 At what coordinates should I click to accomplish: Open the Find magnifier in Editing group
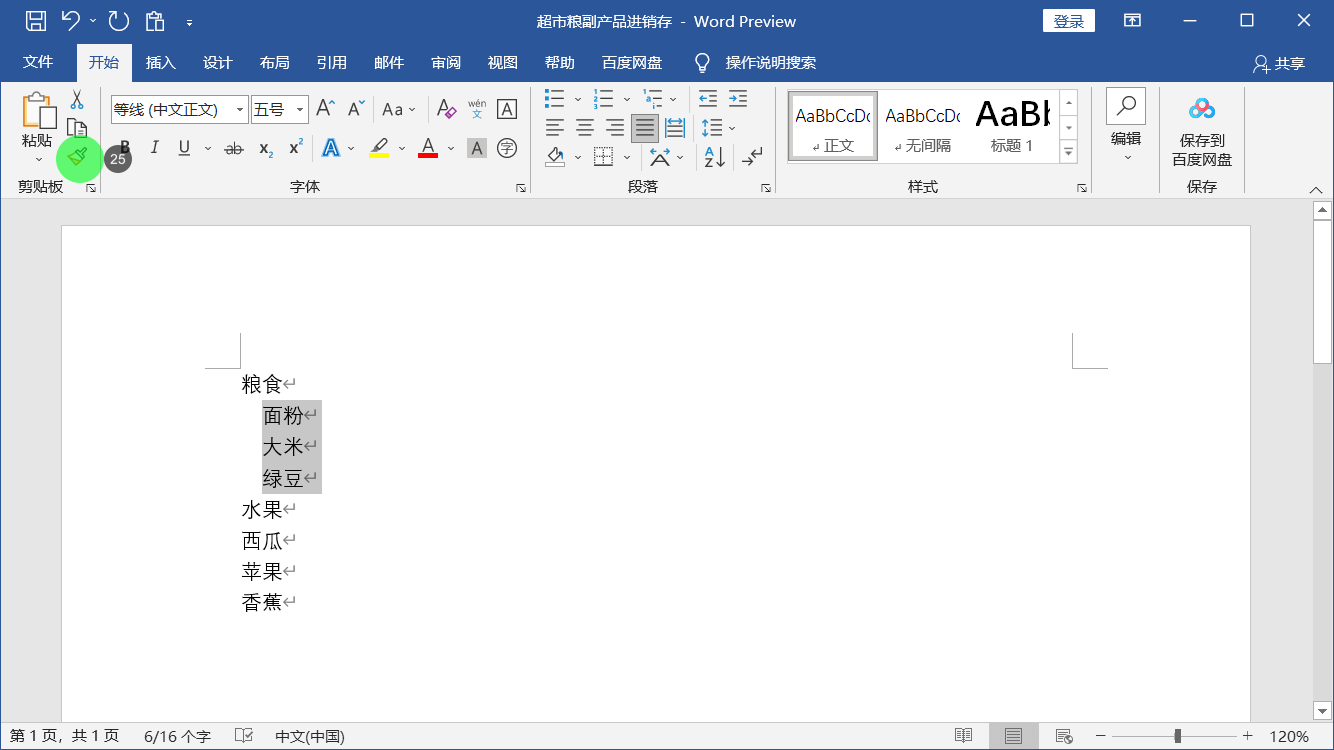coord(1126,105)
